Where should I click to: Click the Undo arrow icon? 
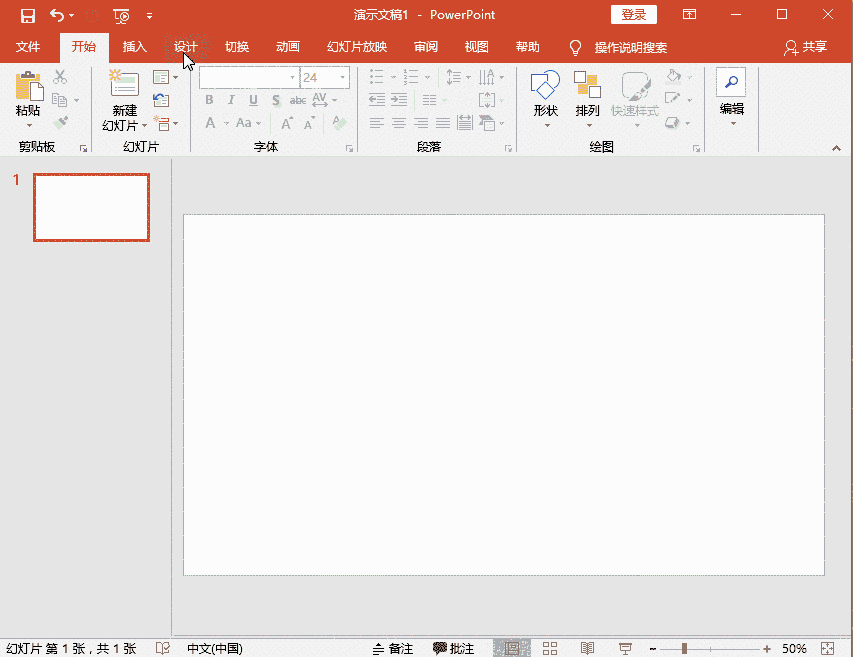tap(57, 15)
